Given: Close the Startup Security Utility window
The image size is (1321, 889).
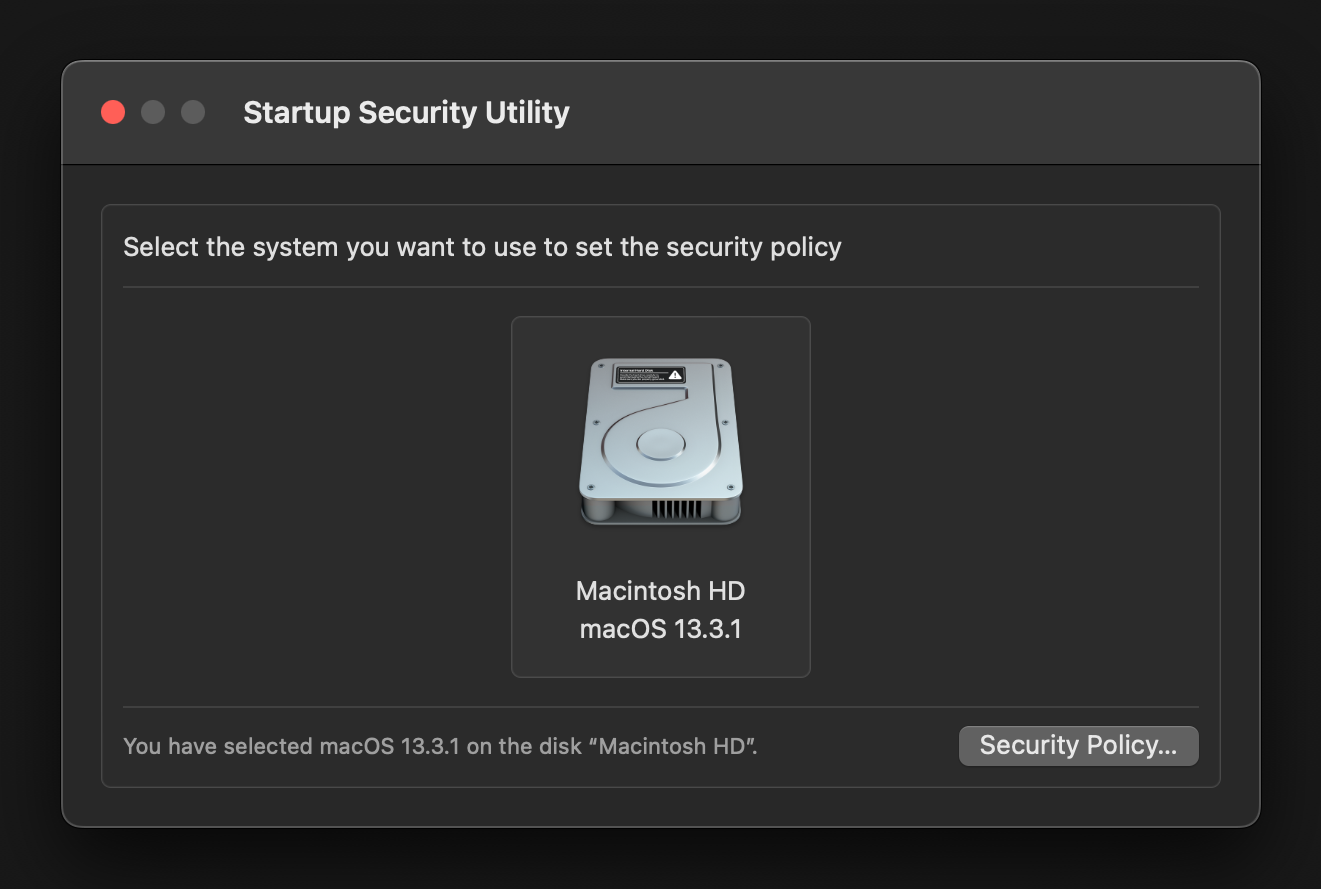Looking at the screenshot, I should (x=113, y=112).
